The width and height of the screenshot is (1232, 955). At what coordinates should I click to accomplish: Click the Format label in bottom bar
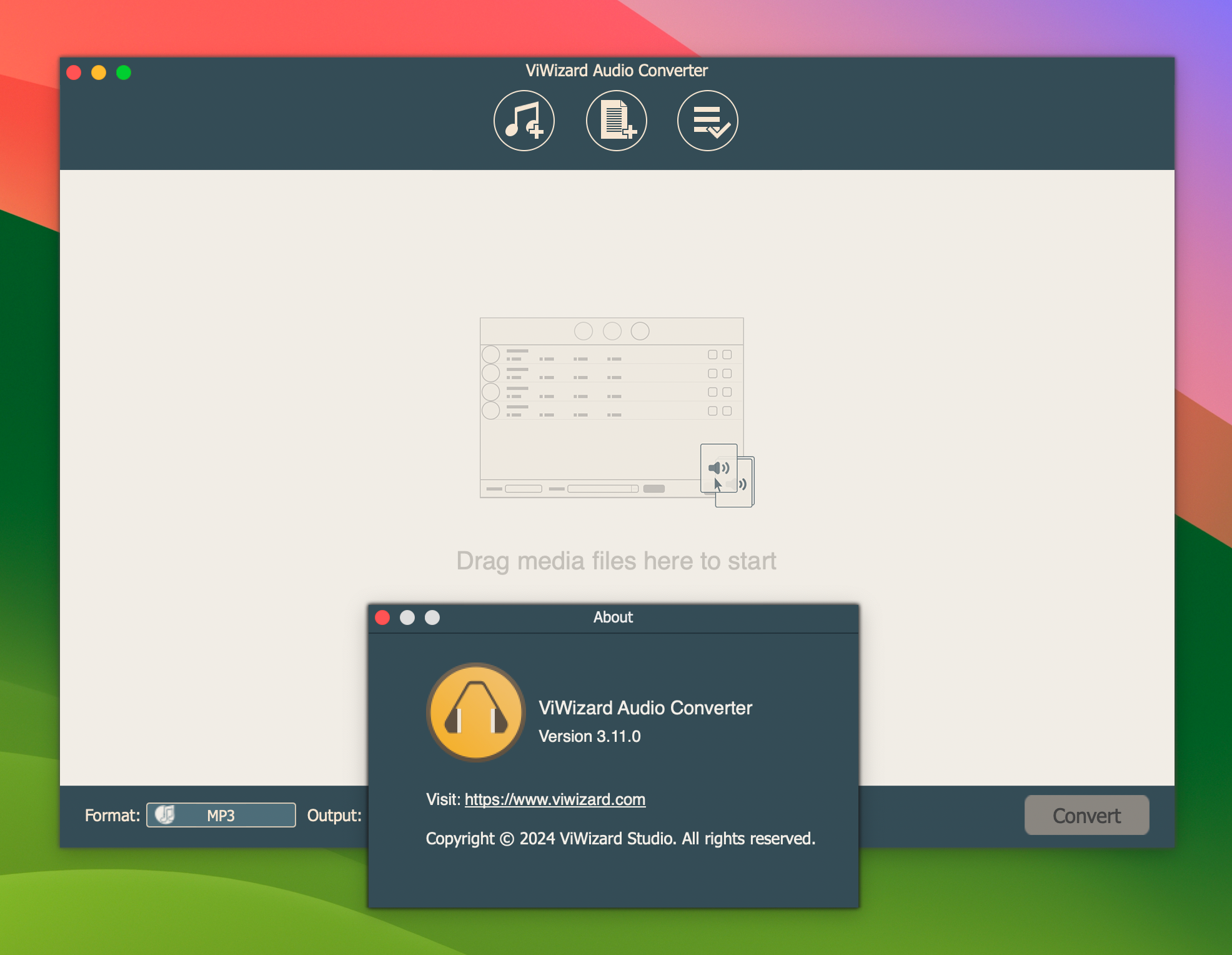tap(112, 815)
